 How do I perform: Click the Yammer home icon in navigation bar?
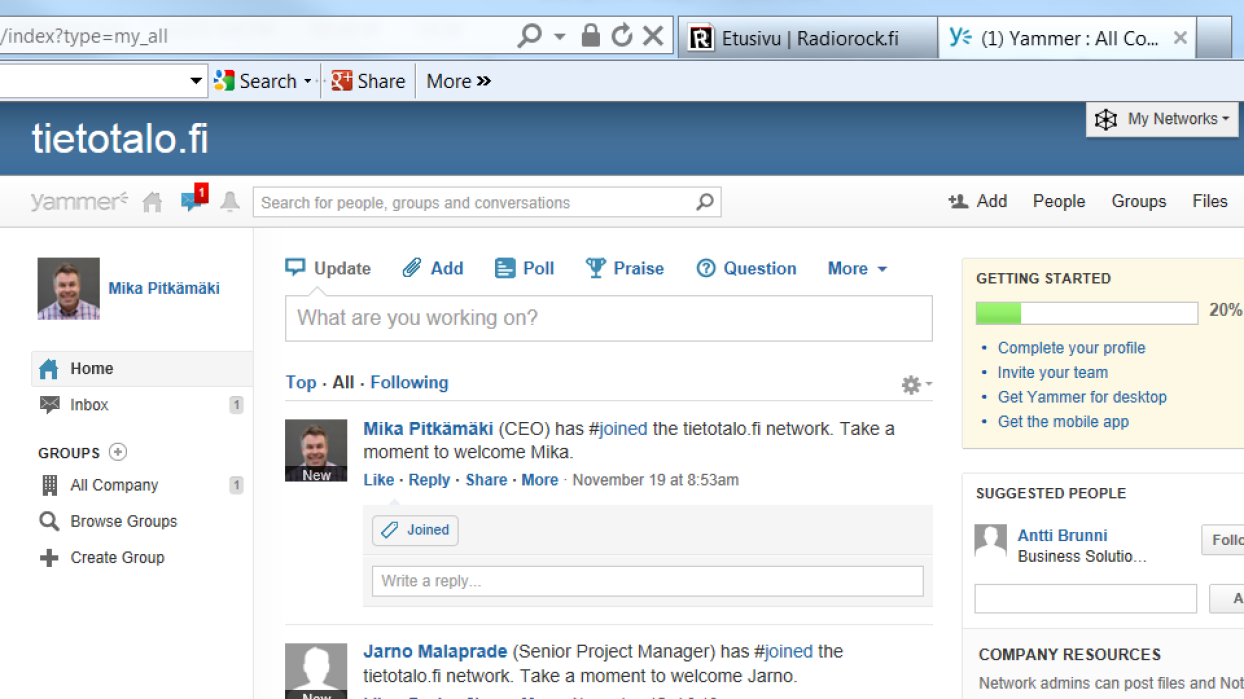(x=152, y=203)
